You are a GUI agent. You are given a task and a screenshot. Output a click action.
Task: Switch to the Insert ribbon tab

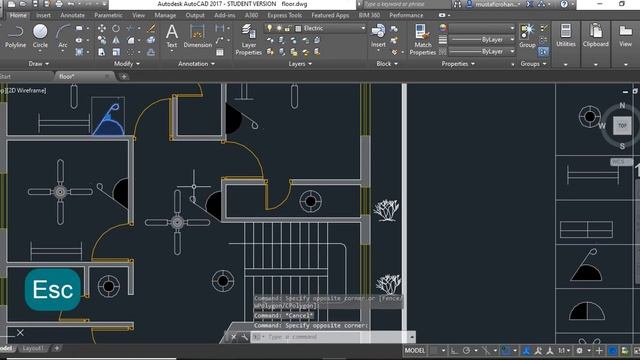[x=43, y=15]
